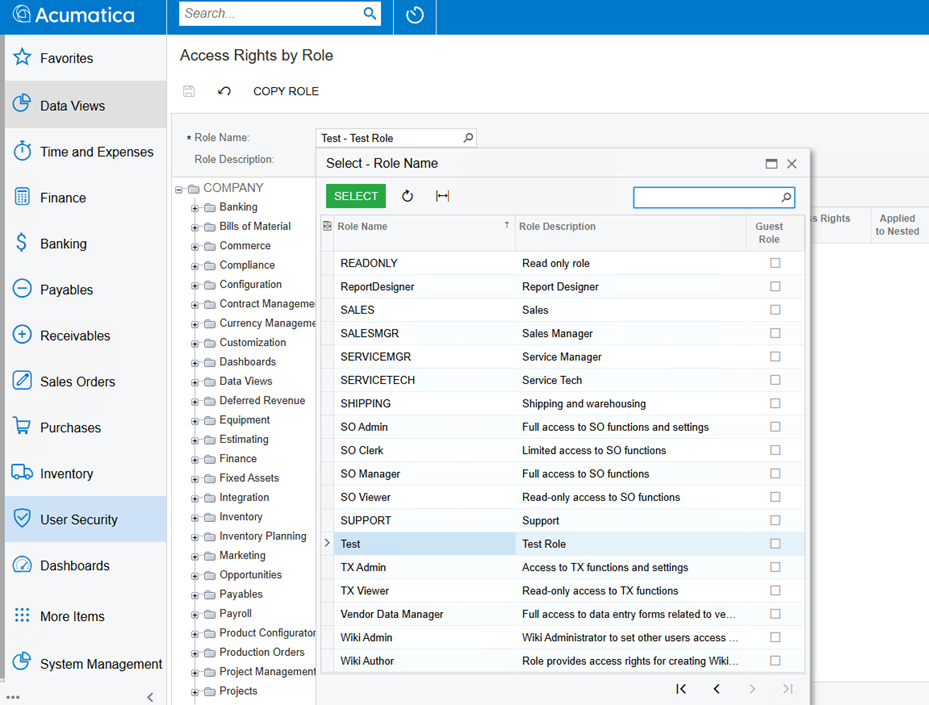The height and width of the screenshot is (705, 929).
Task: Expand the Configuration tree folder
Action: 194,286
